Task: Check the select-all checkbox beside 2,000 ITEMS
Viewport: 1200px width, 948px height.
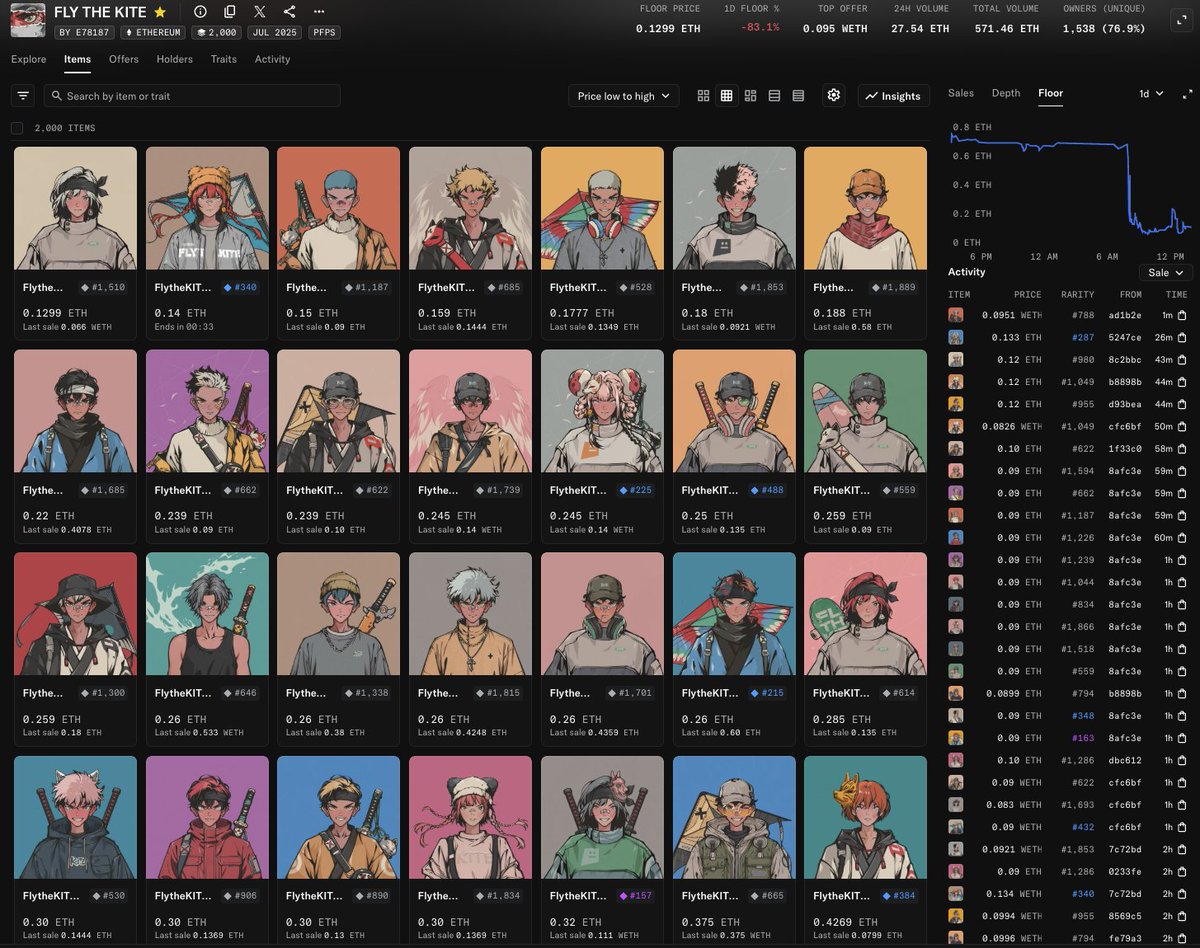Action: [x=17, y=128]
